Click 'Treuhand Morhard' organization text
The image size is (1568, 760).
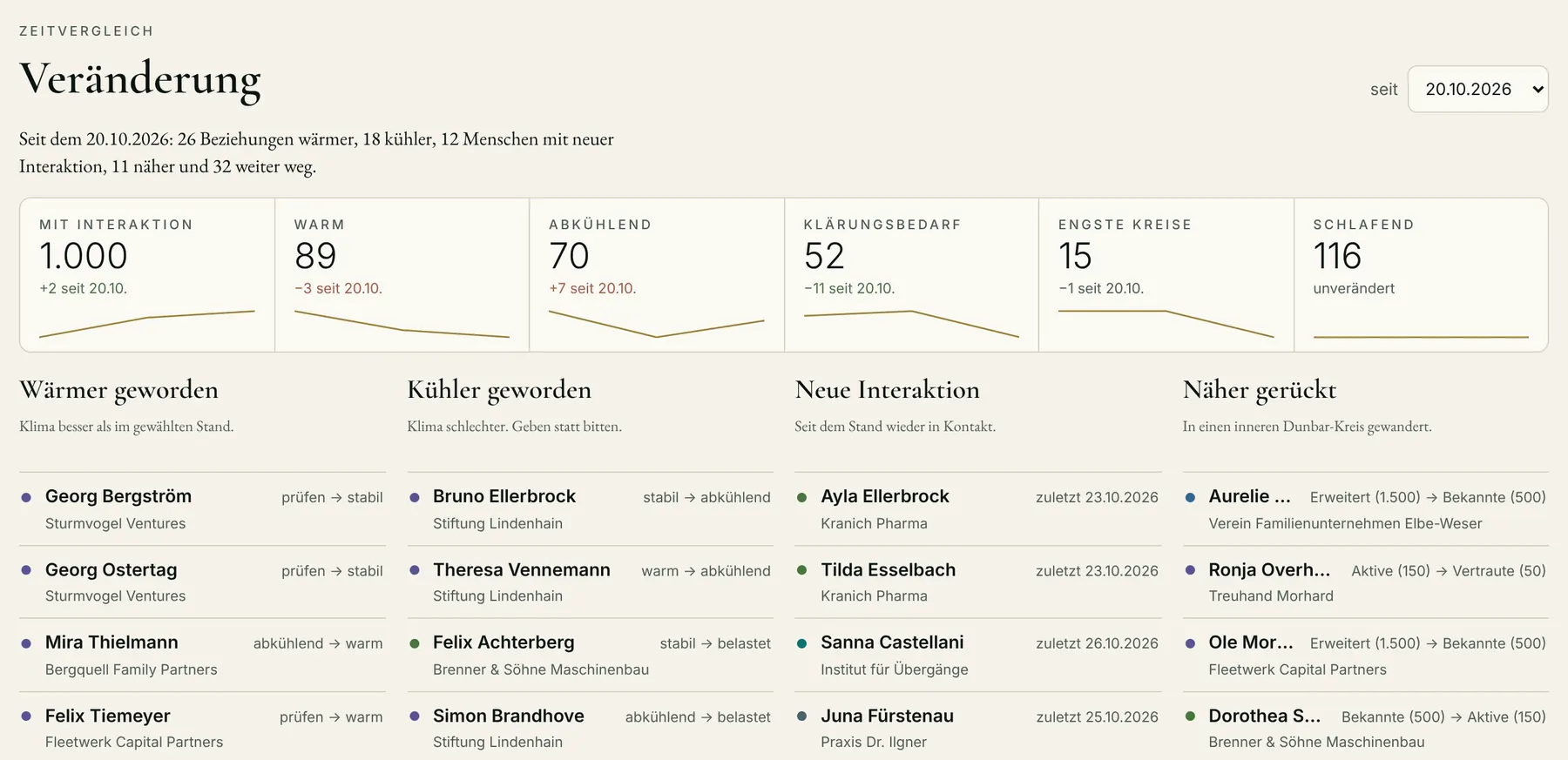[1271, 595]
